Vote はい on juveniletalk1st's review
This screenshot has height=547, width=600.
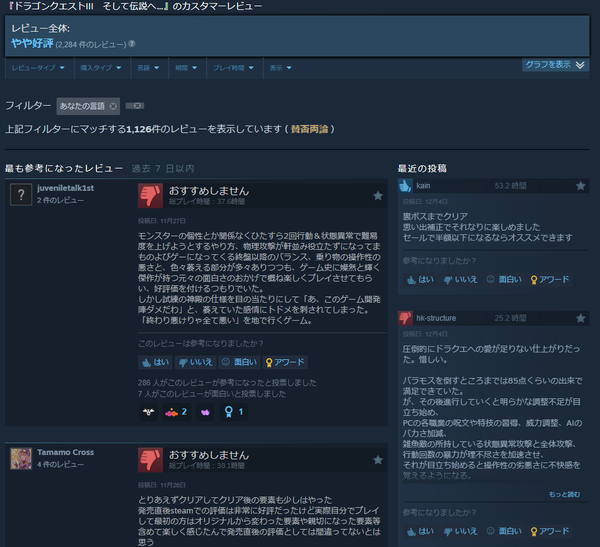(155, 362)
